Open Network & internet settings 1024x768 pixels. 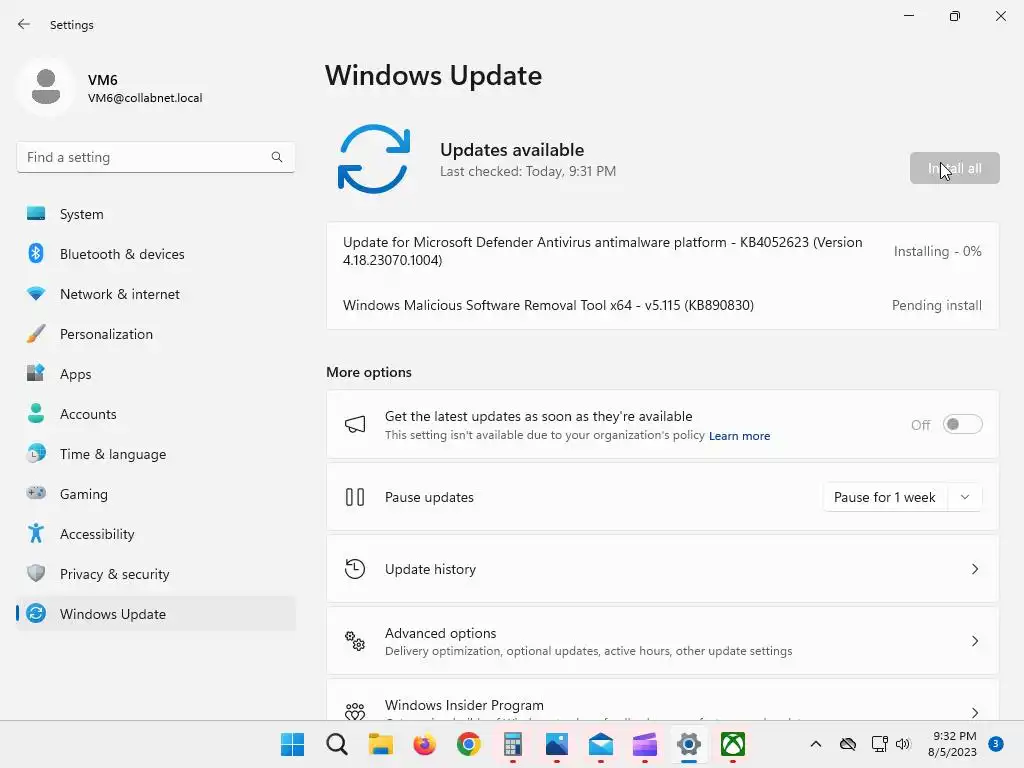[x=155, y=294]
